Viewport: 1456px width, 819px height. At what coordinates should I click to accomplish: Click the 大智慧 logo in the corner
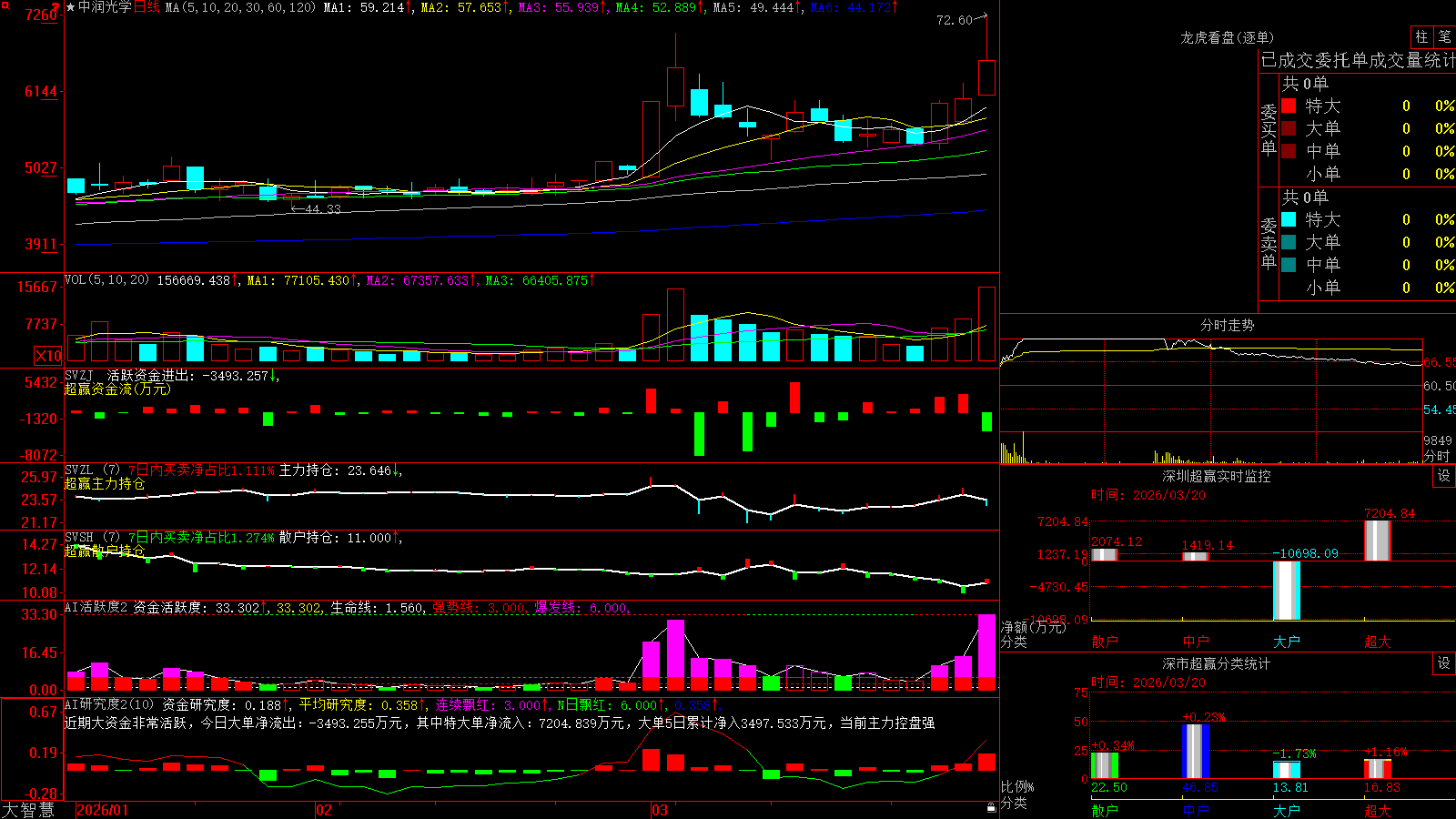[x=28, y=810]
